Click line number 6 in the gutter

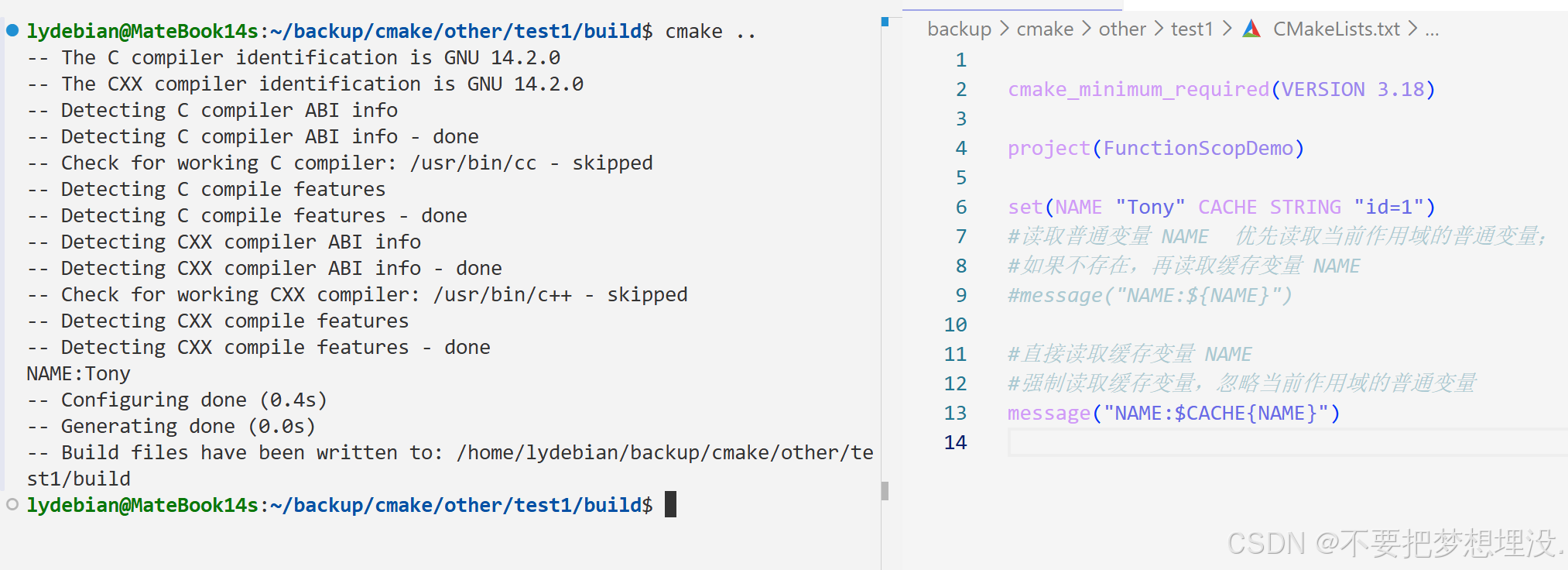(x=961, y=207)
